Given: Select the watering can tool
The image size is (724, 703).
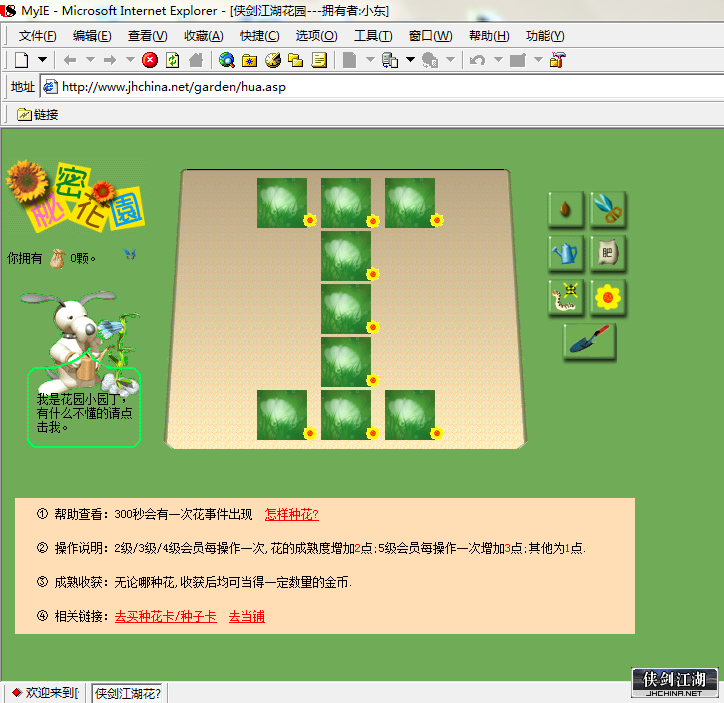Looking at the screenshot, I should (x=566, y=253).
